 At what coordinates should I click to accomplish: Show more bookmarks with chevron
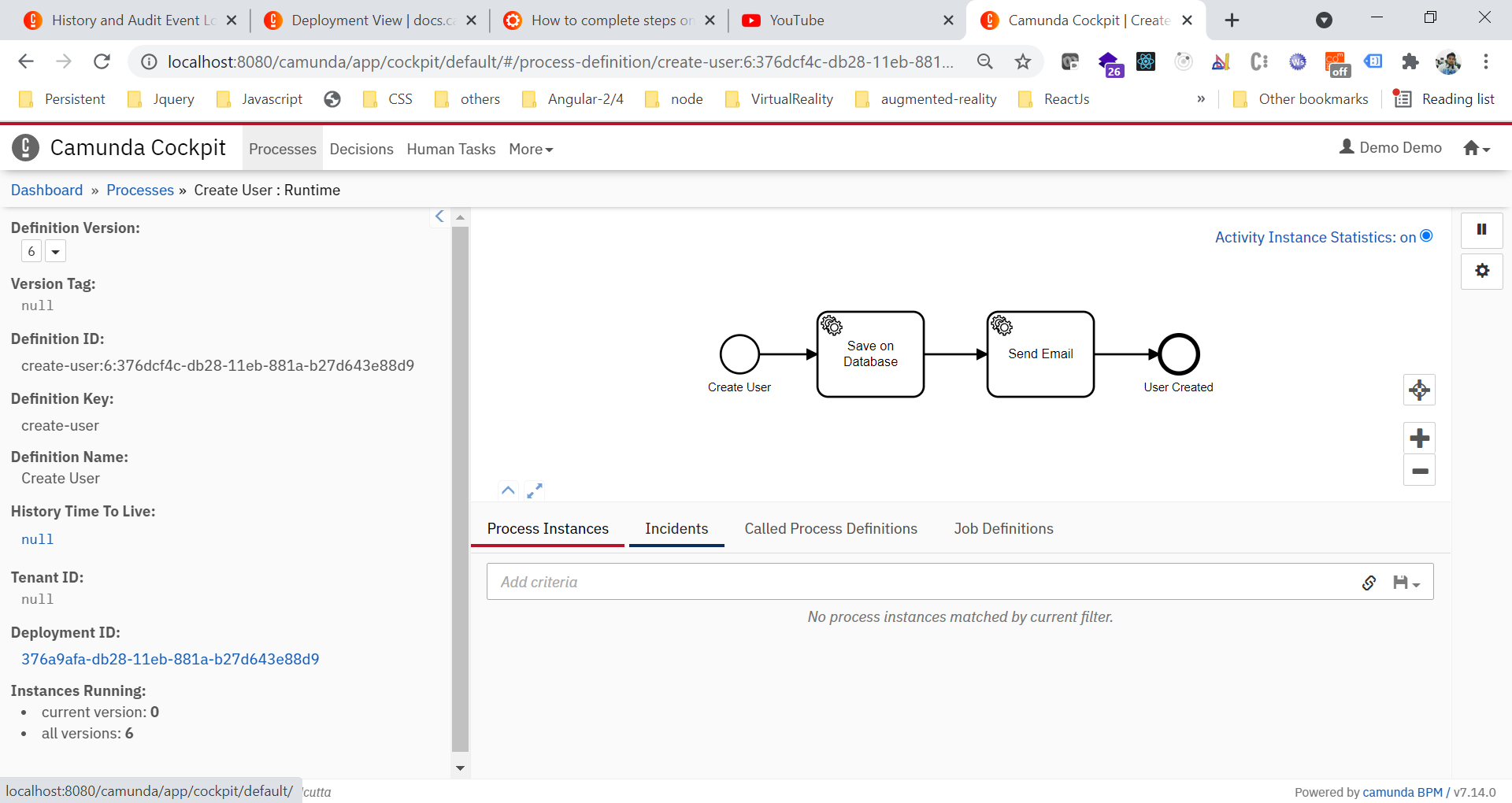(1201, 99)
